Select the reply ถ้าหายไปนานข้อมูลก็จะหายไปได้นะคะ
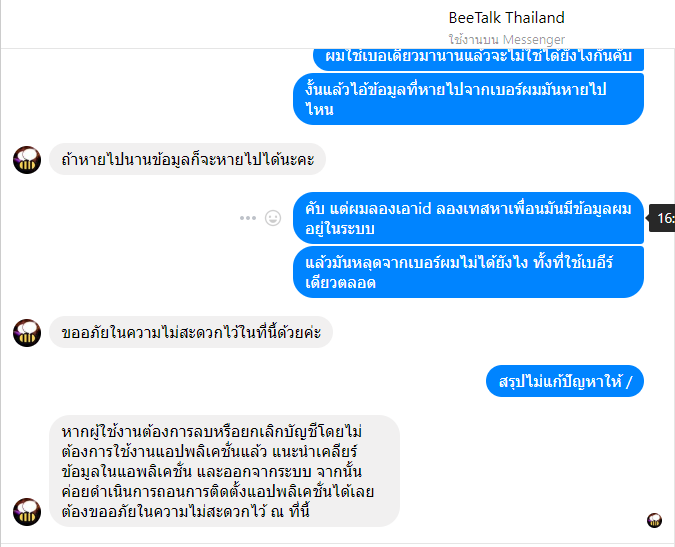 tap(187, 159)
